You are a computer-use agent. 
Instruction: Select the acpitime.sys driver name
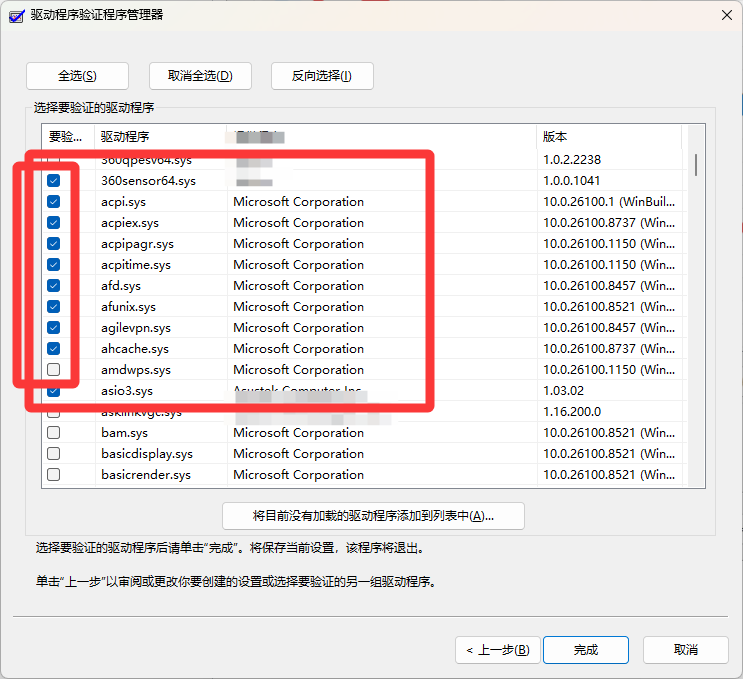click(136, 265)
